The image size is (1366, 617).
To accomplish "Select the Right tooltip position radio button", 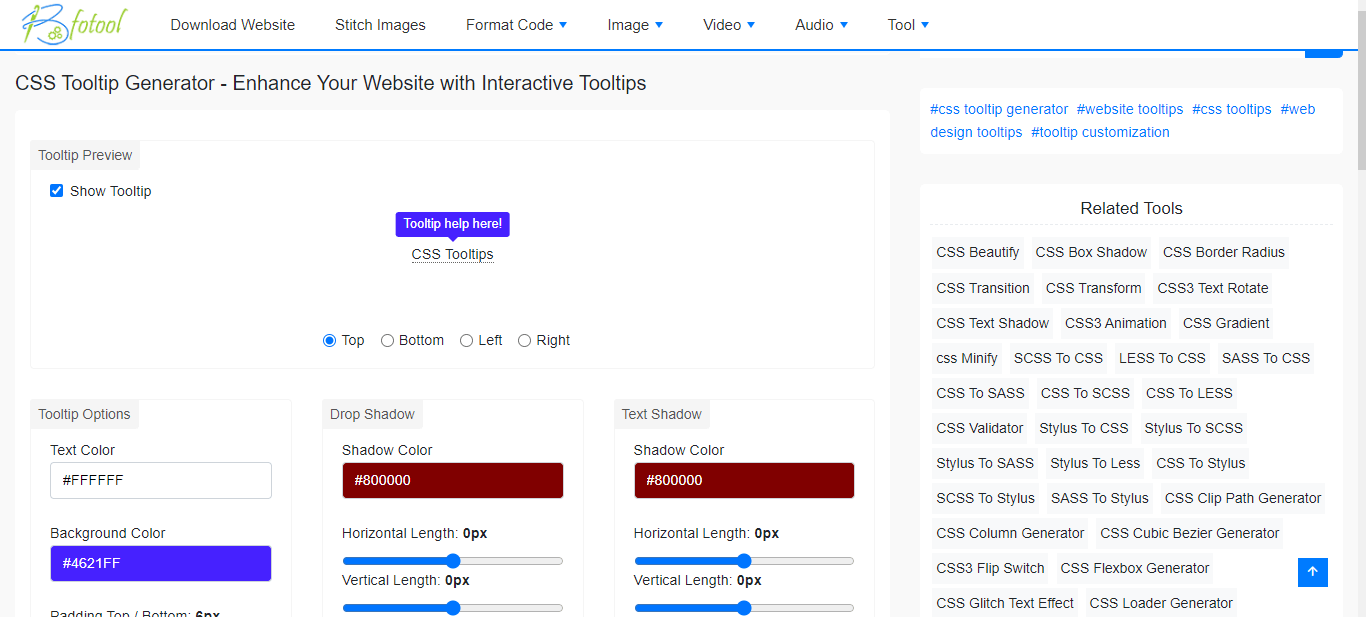I will coord(524,340).
